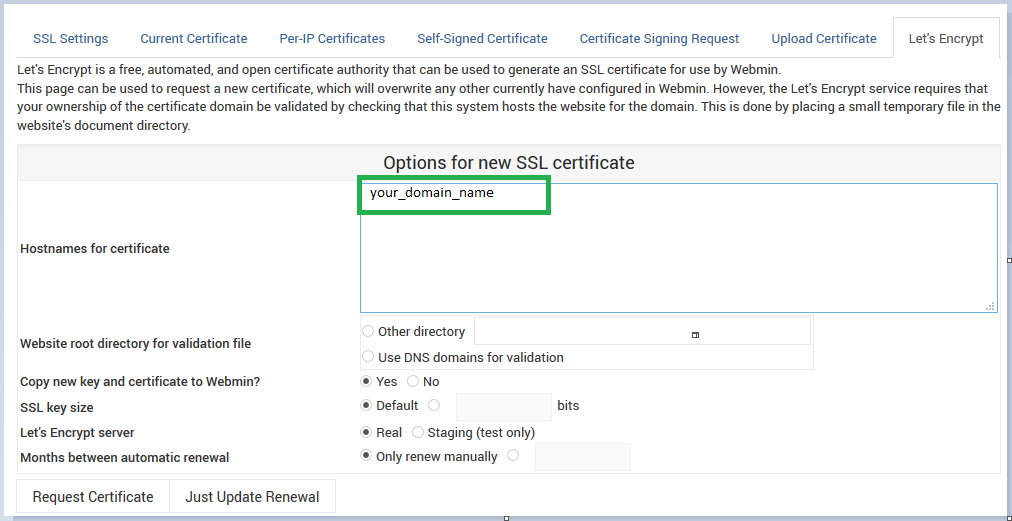Image resolution: width=1012 pixels, height=521 pixels.
Task: Click the bits unit text
Action: pyautogui.click(x=568, y=406)
